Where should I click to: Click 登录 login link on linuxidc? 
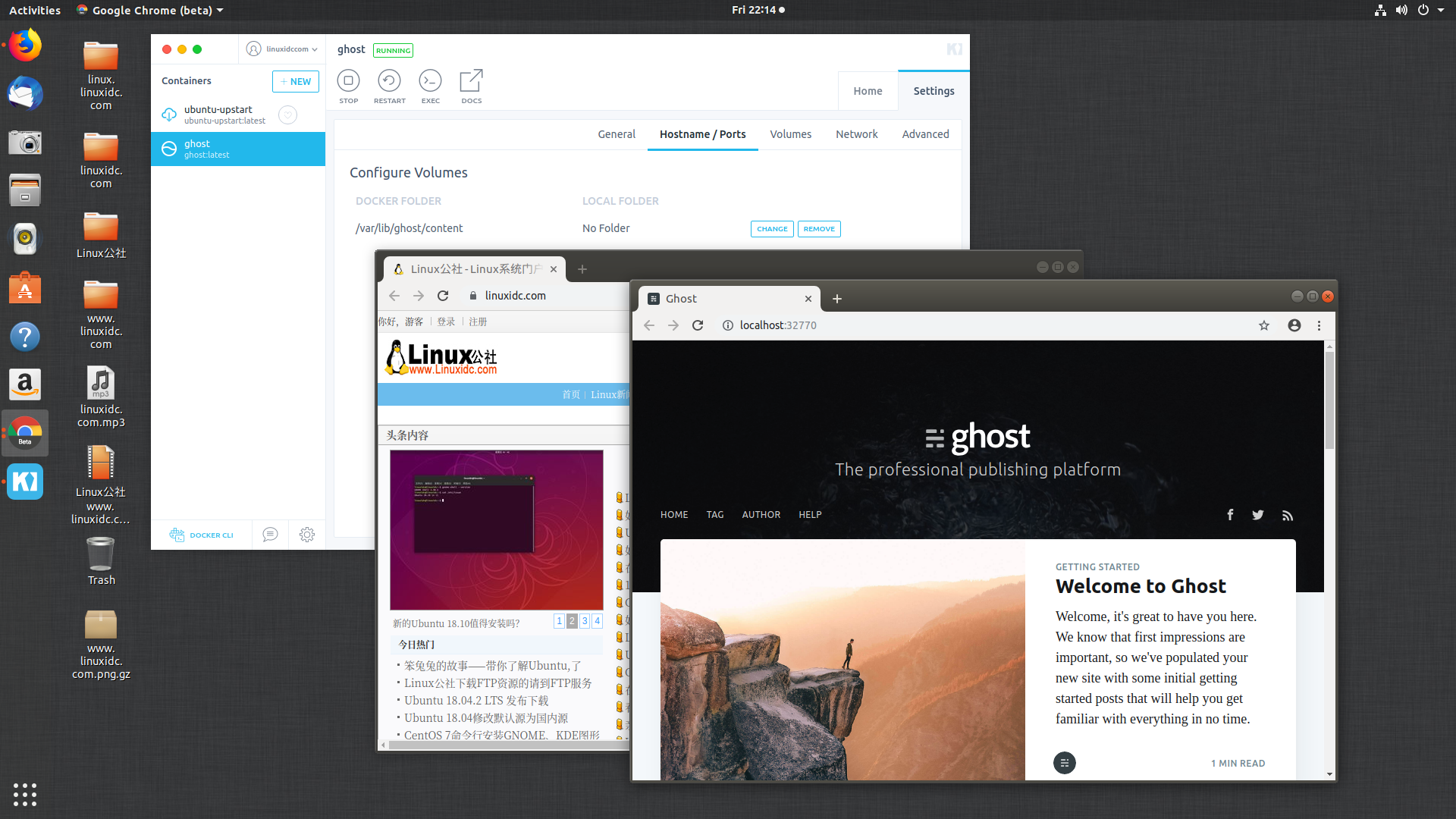[446, 322]
